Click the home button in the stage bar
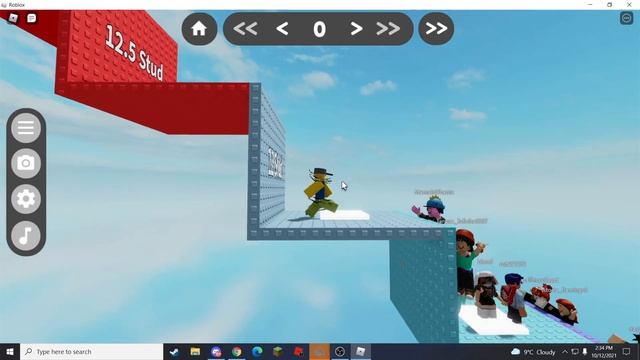 point(199,29)
